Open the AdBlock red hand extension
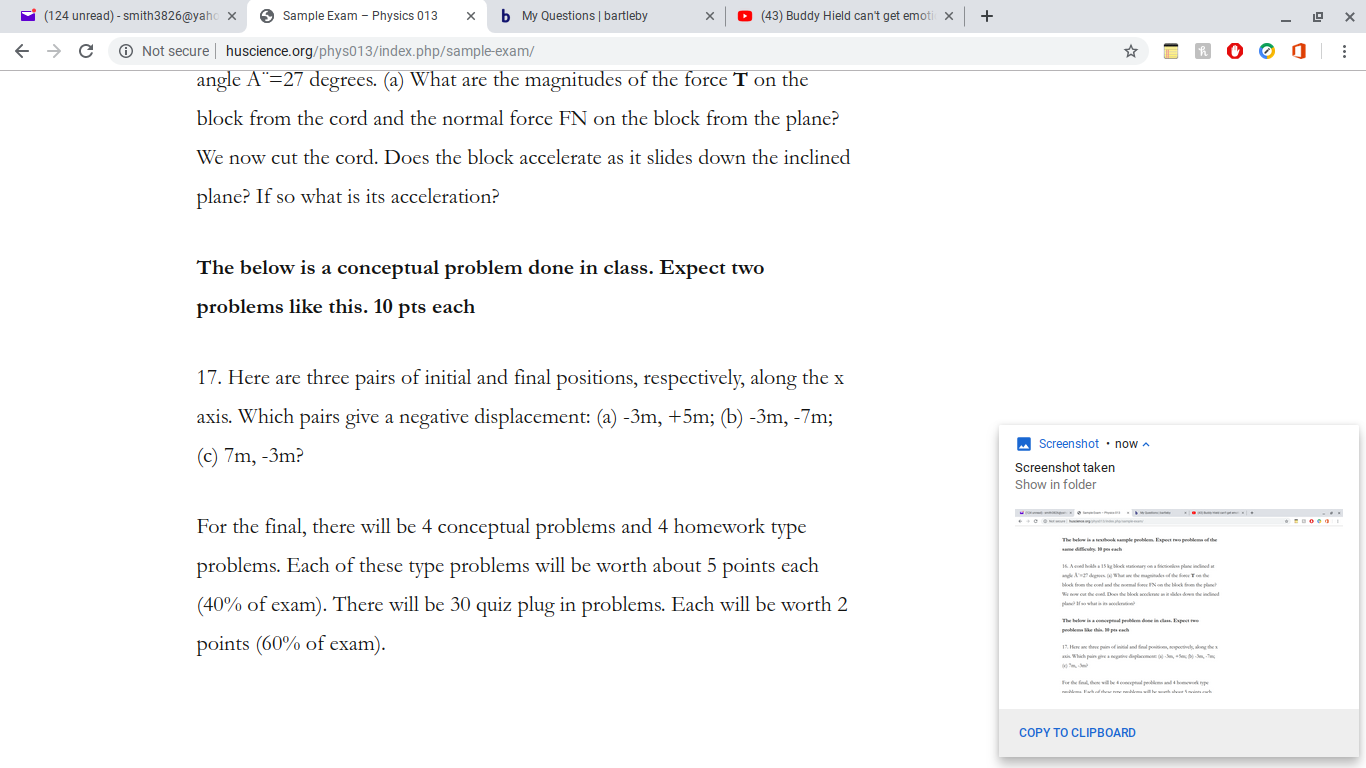 point(1235,51)
